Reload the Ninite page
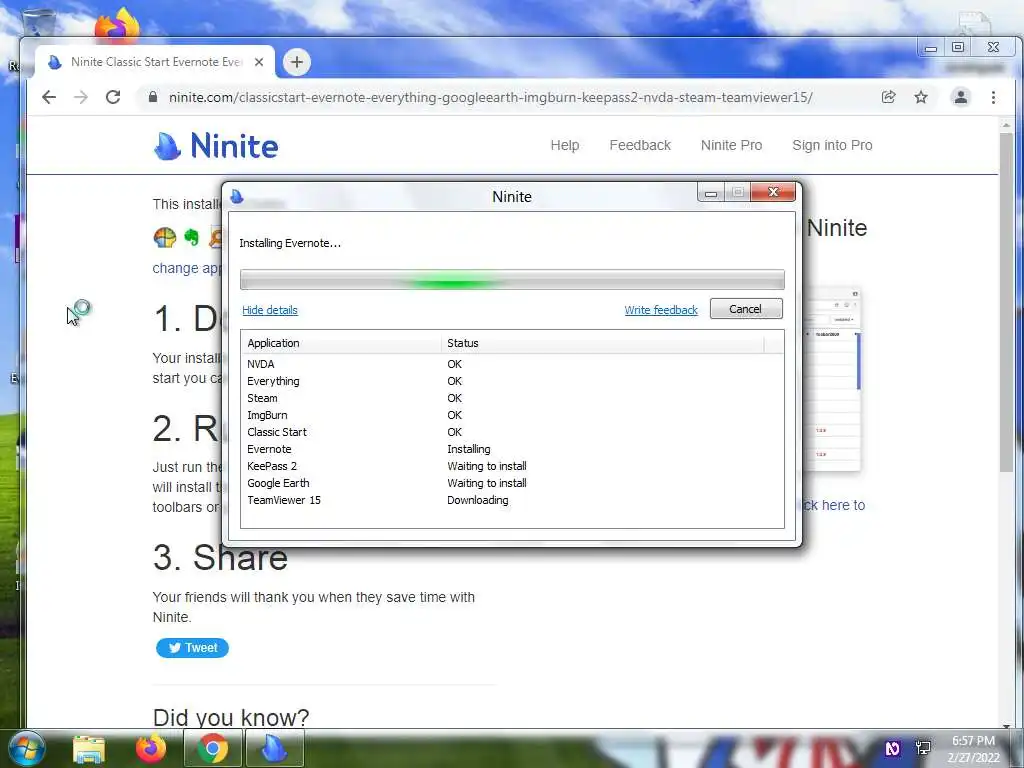The image size is (1024, 768). (113, 97)
